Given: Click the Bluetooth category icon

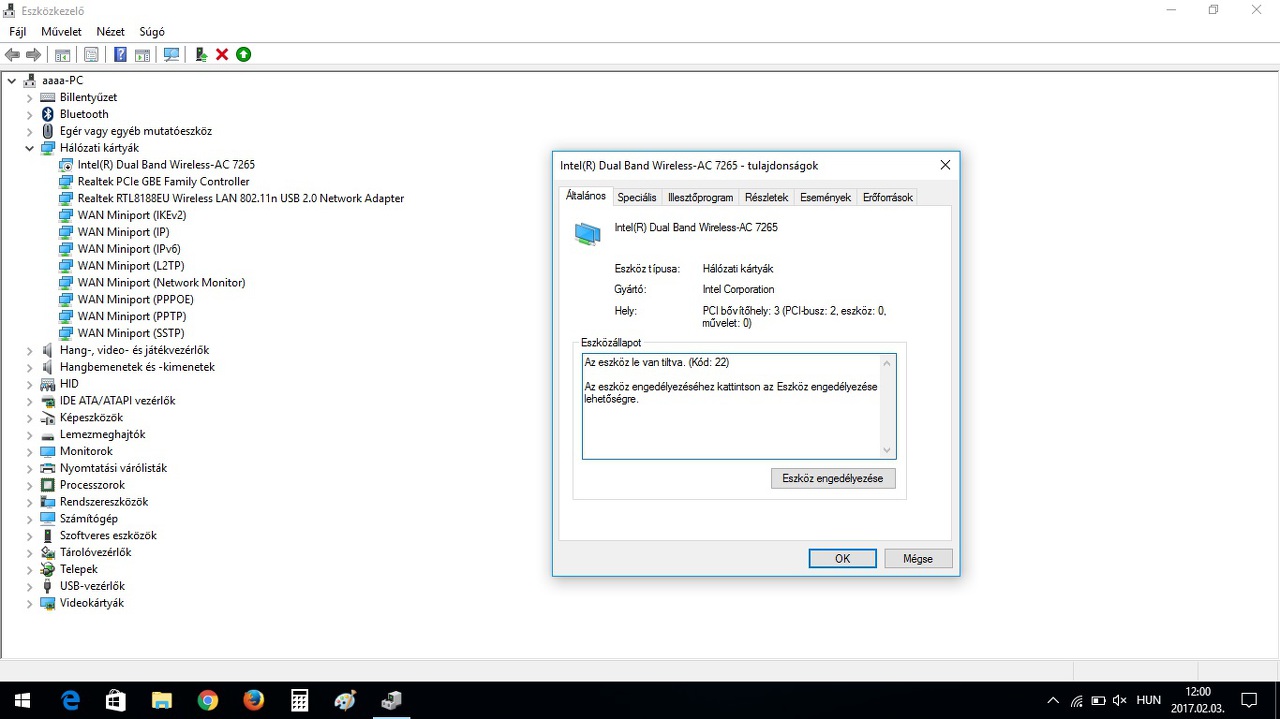Looking at the screenshot, I should pos(47,114).
